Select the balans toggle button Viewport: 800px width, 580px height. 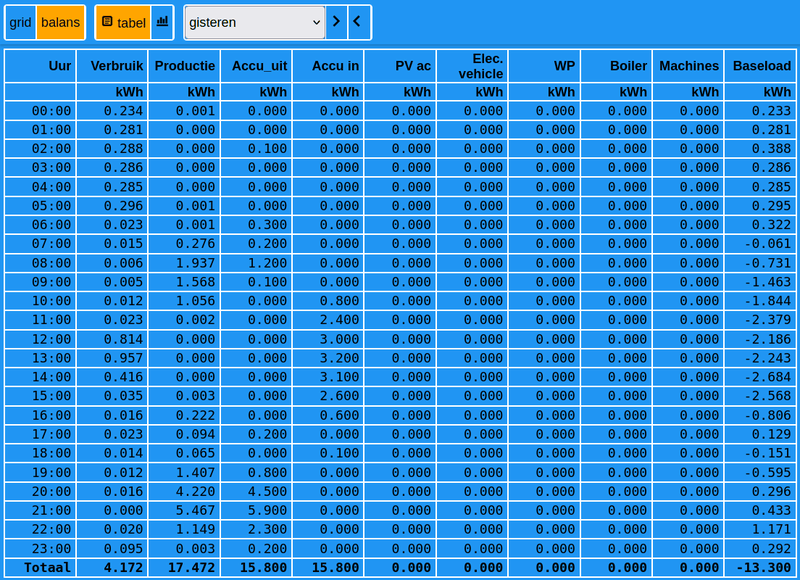(x=60, y=22)
